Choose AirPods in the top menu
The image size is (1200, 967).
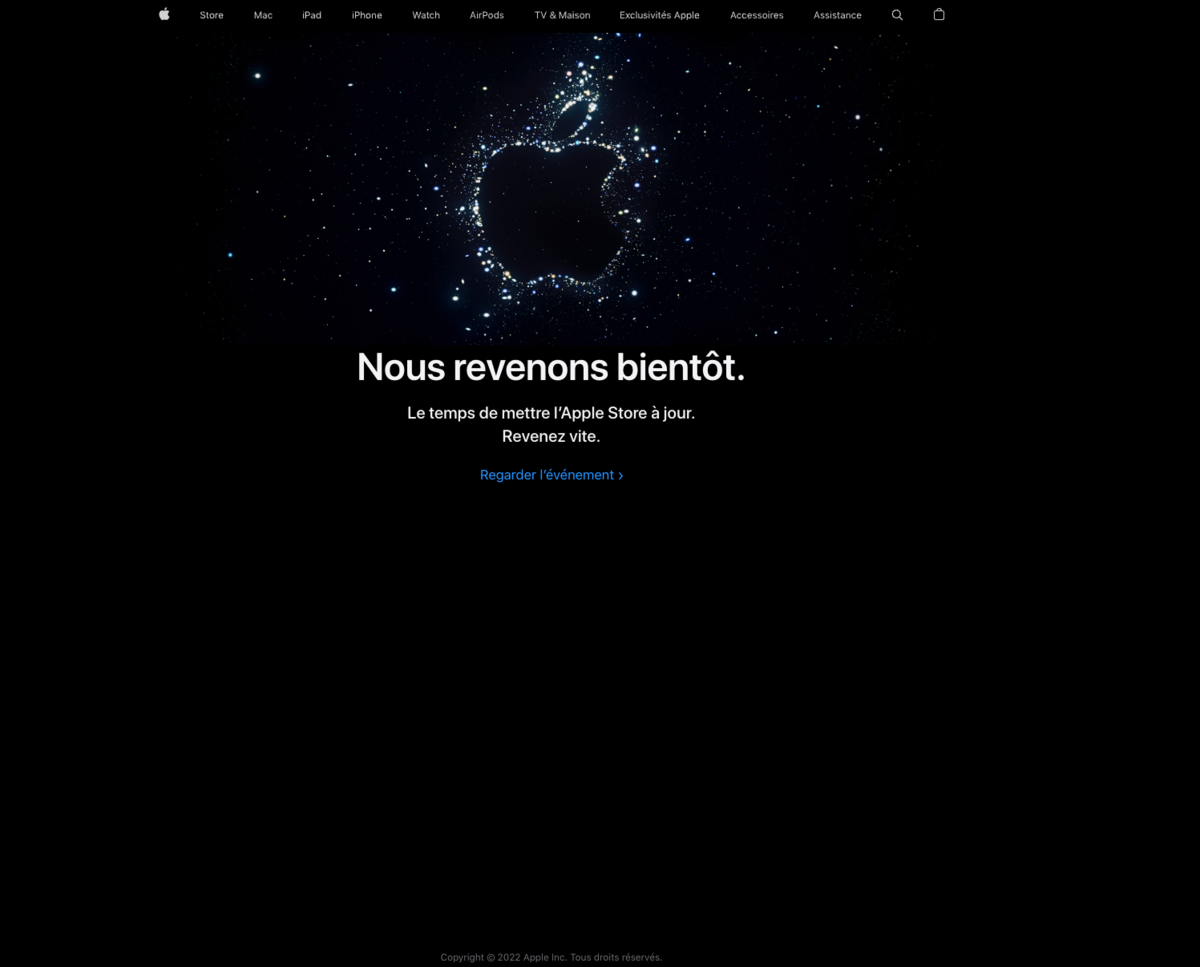(487, 15)
